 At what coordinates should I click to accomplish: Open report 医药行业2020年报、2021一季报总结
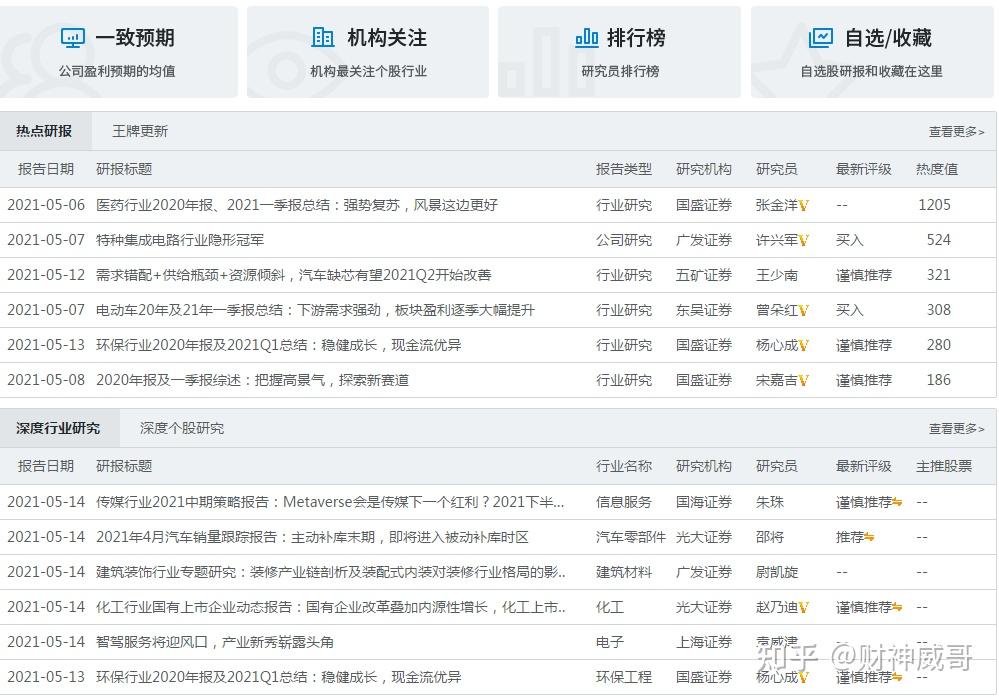(x=297, y=205)
